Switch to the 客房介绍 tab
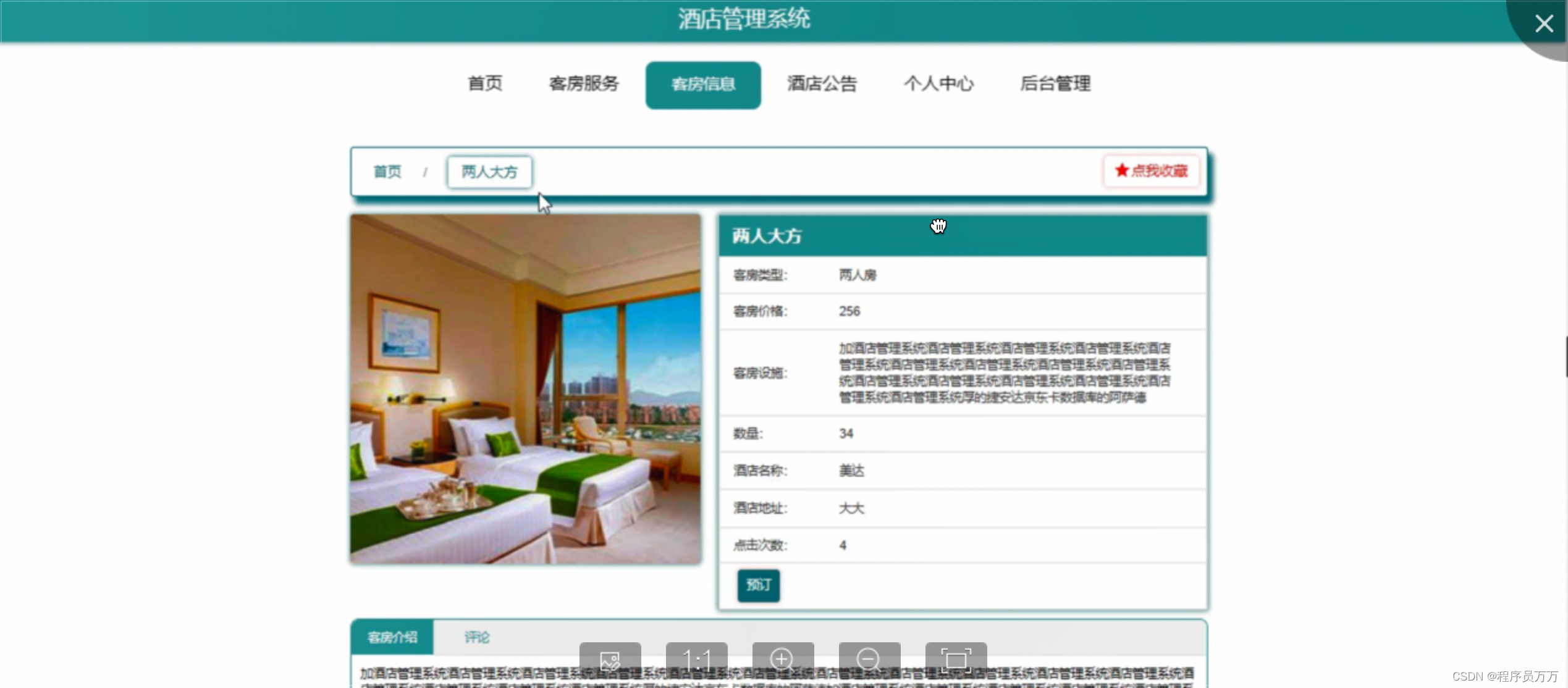Image resolution: width=1568 pixels, height=688 pixels. pos(392,637)
